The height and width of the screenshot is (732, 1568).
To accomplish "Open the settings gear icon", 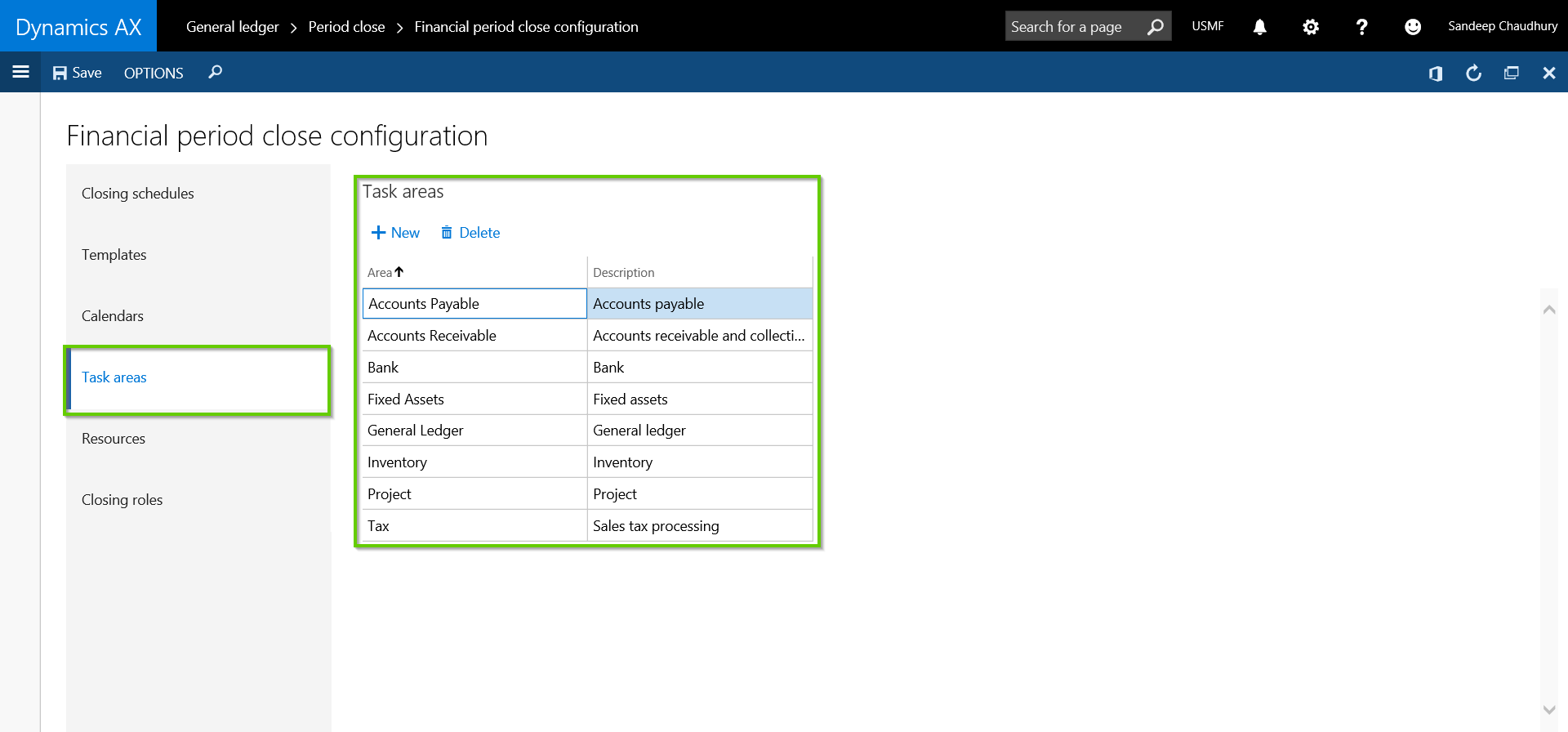I will click(1310, 27).
